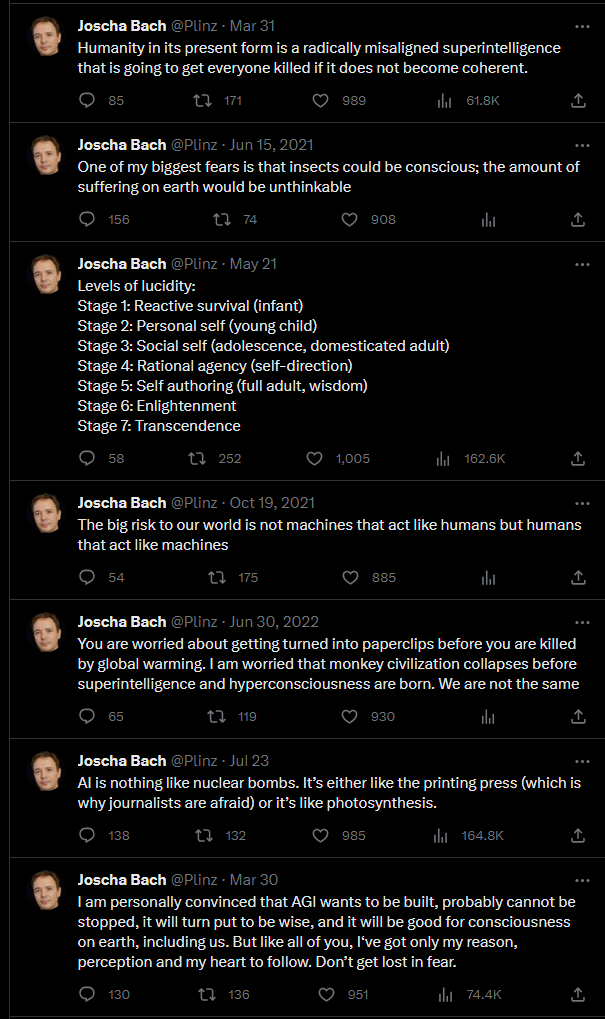Open avatar thumbnail on the Levels of lucidity tweet
605x1019 pixels.
click(47, 274)
